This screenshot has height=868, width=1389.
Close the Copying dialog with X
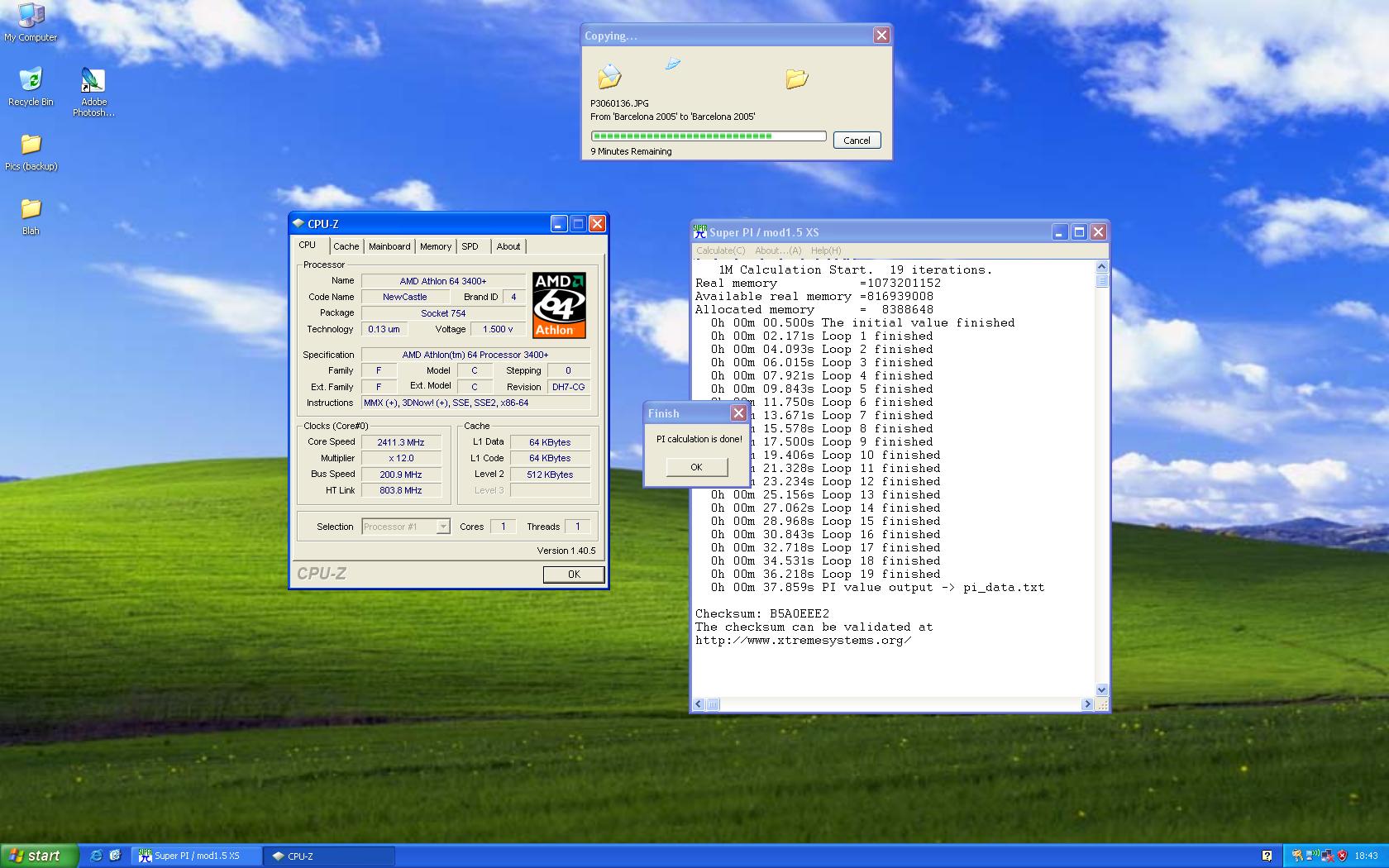coord(881,35)
